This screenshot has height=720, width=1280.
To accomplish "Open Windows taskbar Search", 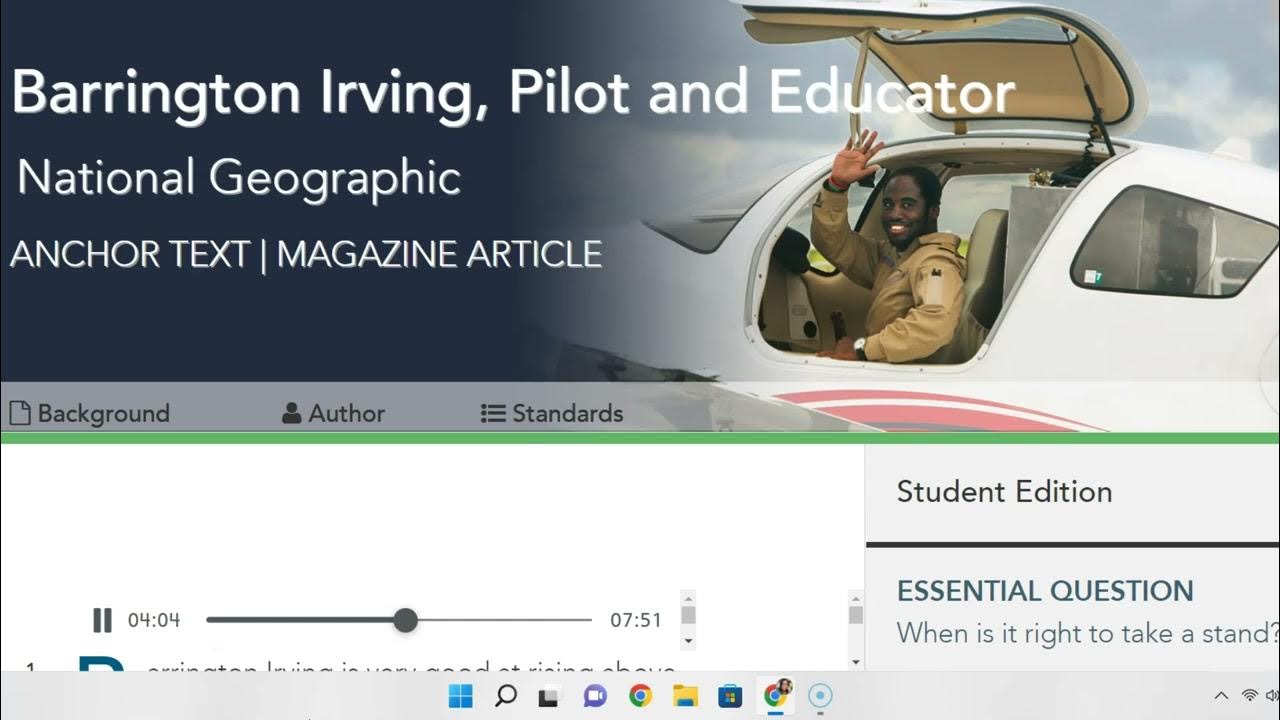I will tap(506, 696).
